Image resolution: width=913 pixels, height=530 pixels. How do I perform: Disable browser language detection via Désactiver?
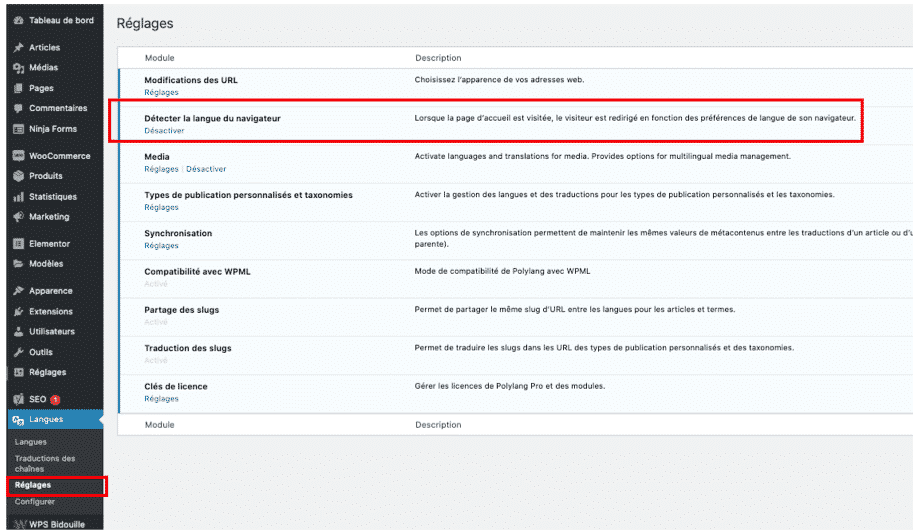[164, 131]
